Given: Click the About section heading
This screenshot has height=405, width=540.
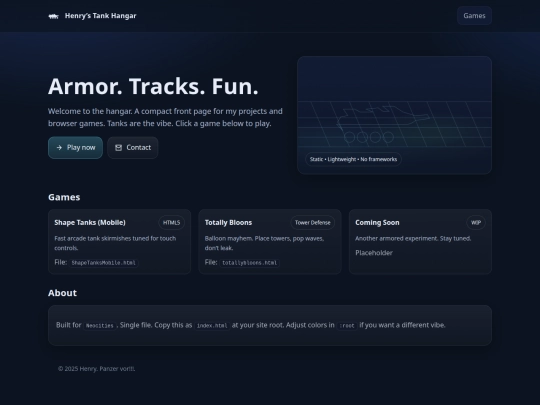Looking at the screenshot, I should [62, 293].
